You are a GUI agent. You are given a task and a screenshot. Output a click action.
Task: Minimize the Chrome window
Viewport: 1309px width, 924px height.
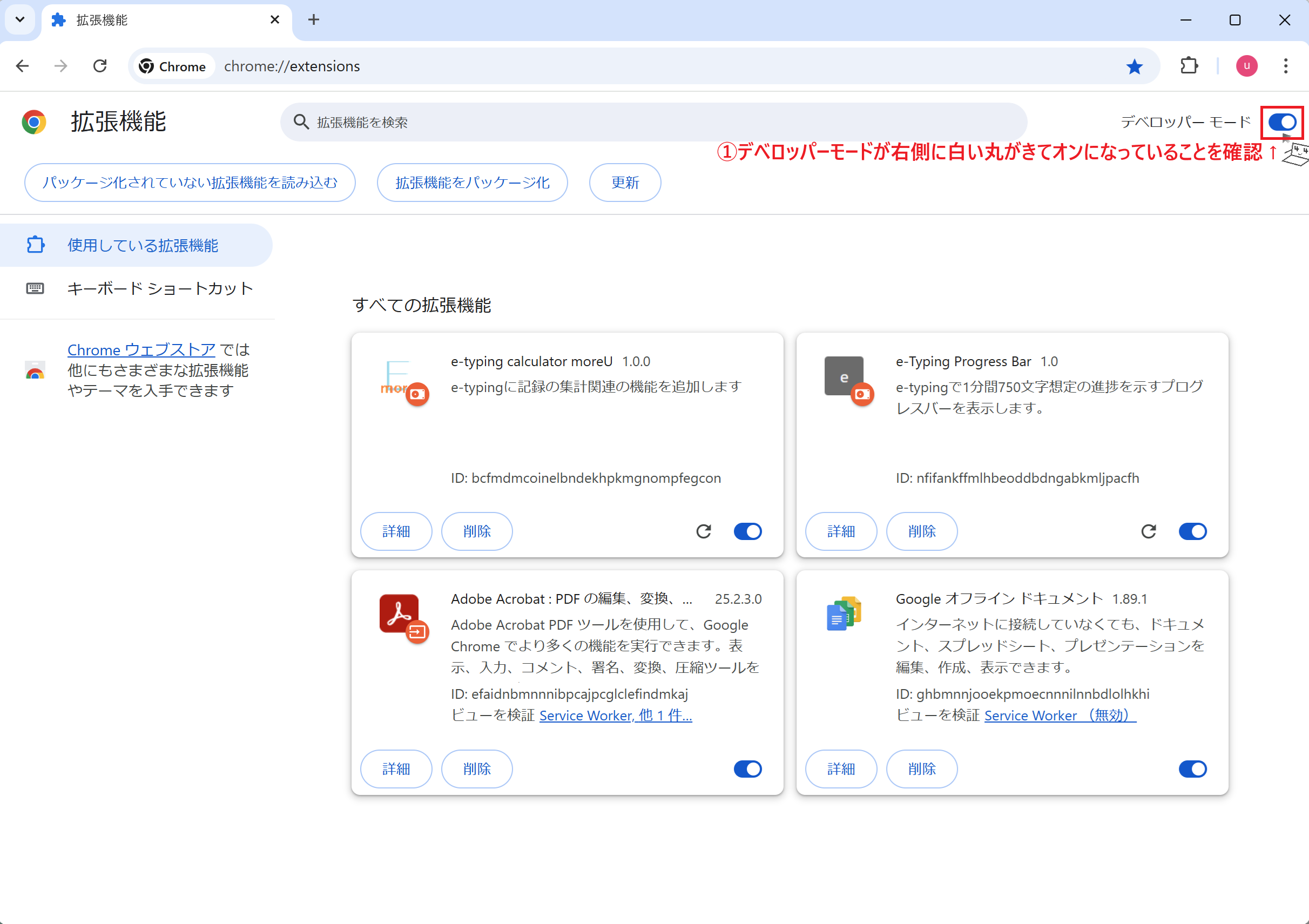(1185, 20)
